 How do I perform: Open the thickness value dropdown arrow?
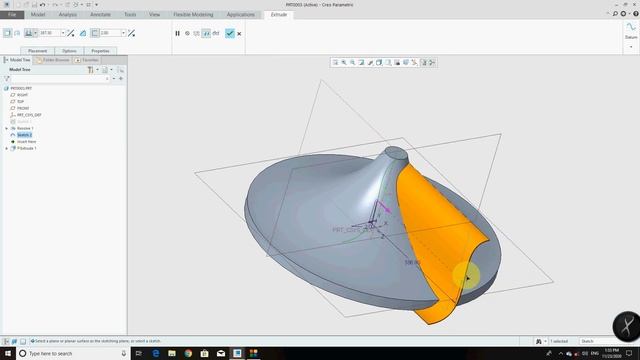tap(123, 33)
